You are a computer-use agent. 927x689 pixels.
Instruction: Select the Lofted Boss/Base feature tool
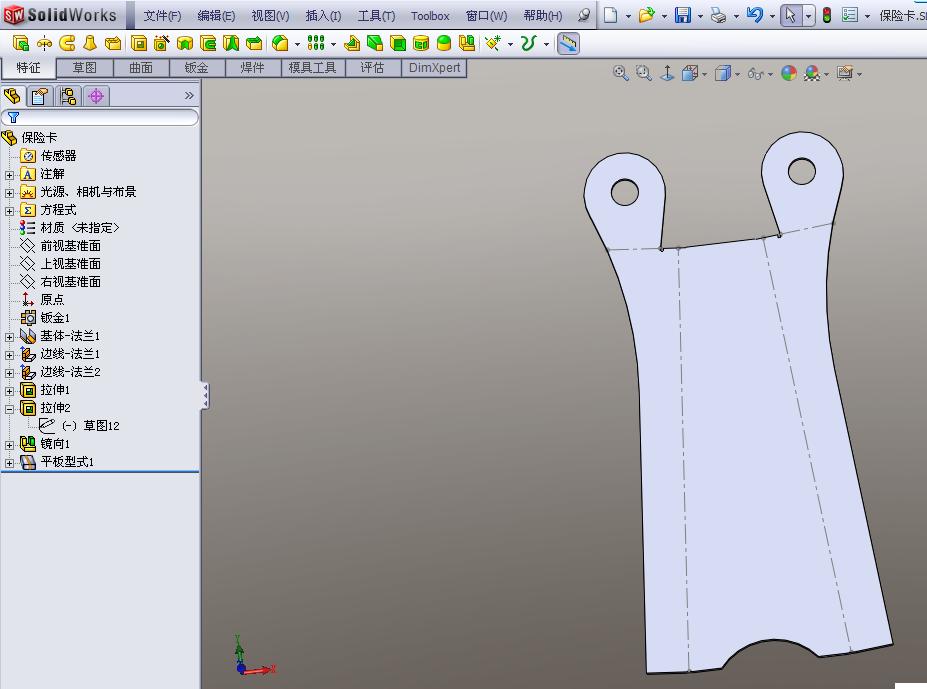tap(90, 43)
